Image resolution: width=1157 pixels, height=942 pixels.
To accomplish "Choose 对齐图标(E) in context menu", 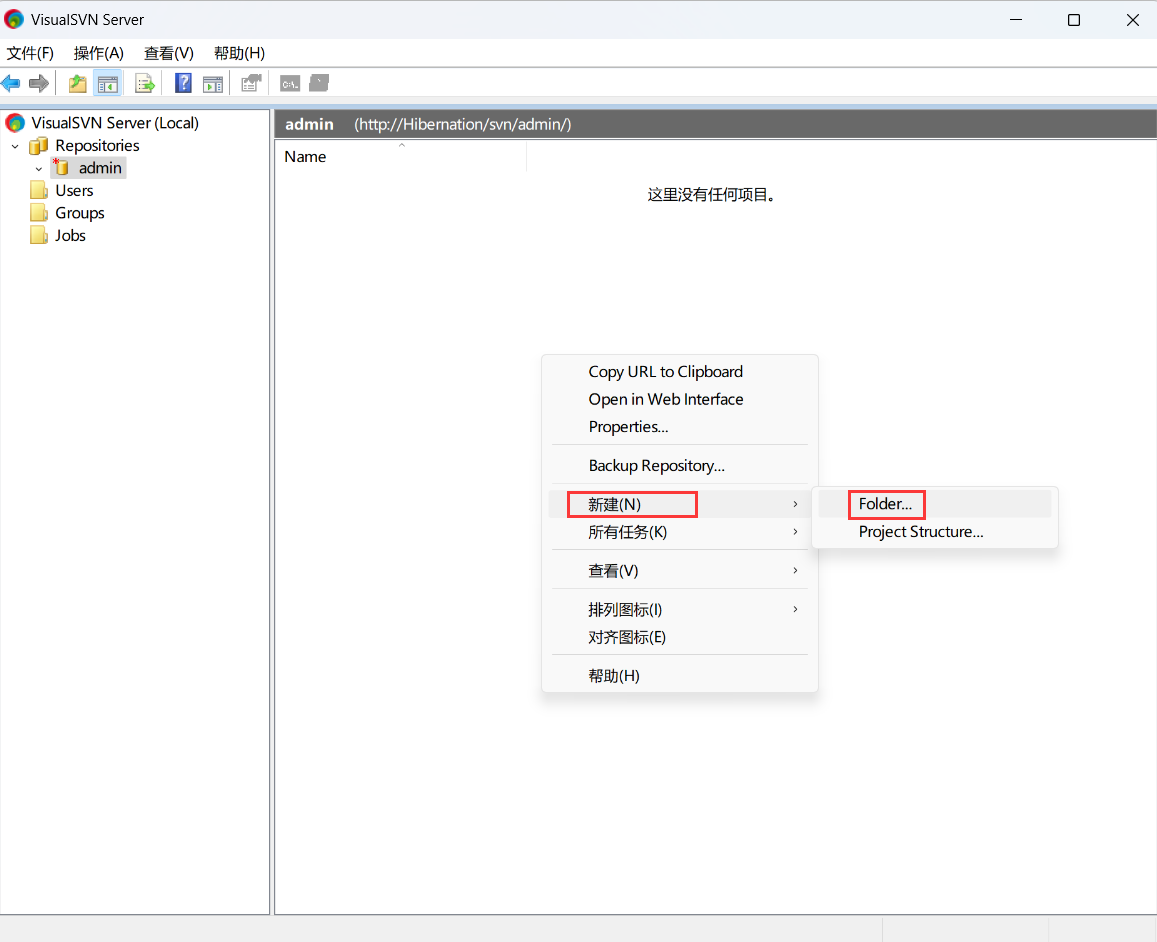I will 679,637.
